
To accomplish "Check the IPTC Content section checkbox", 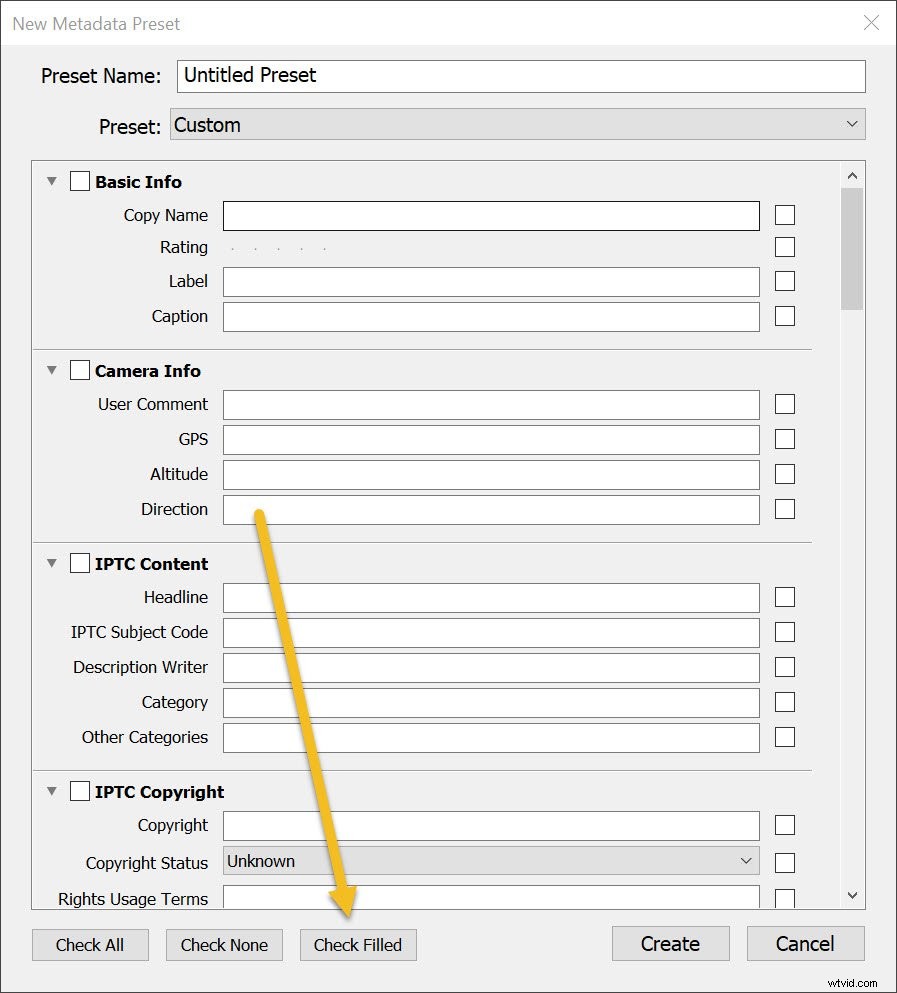I will 79,563.
